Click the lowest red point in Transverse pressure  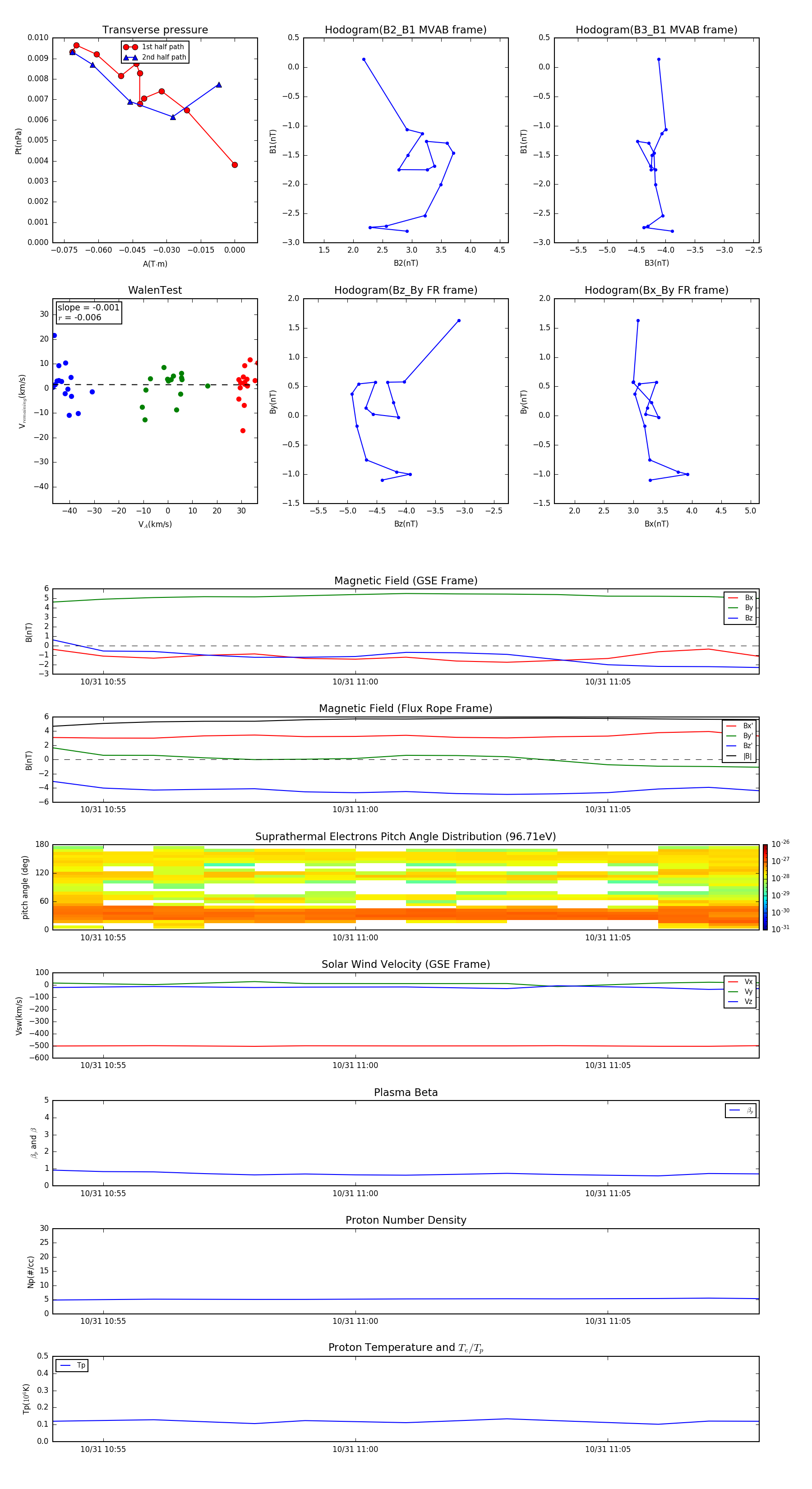click(235, 165)
